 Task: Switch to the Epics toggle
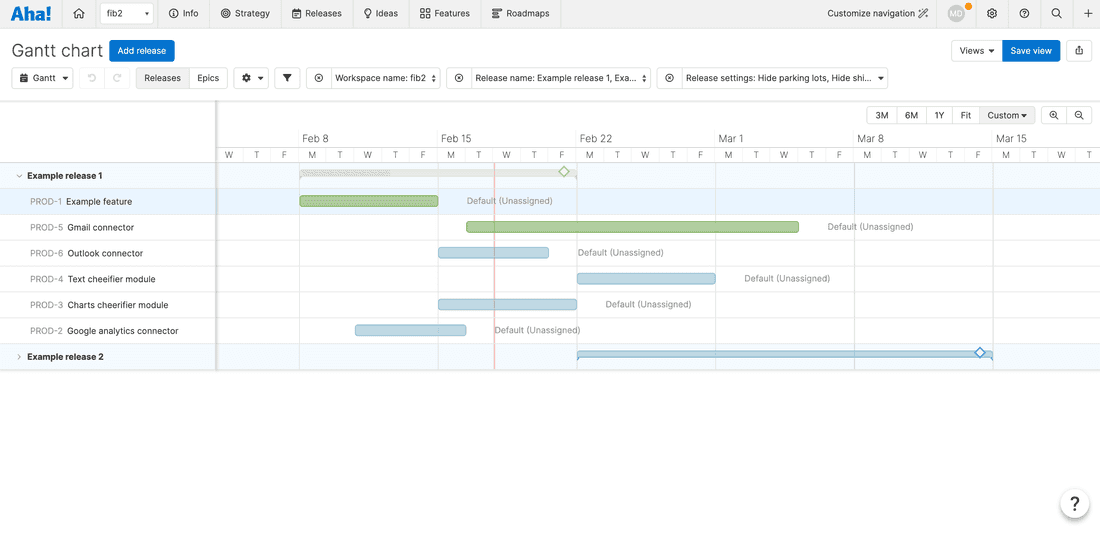pyautogui.click(x=208, y=79)
